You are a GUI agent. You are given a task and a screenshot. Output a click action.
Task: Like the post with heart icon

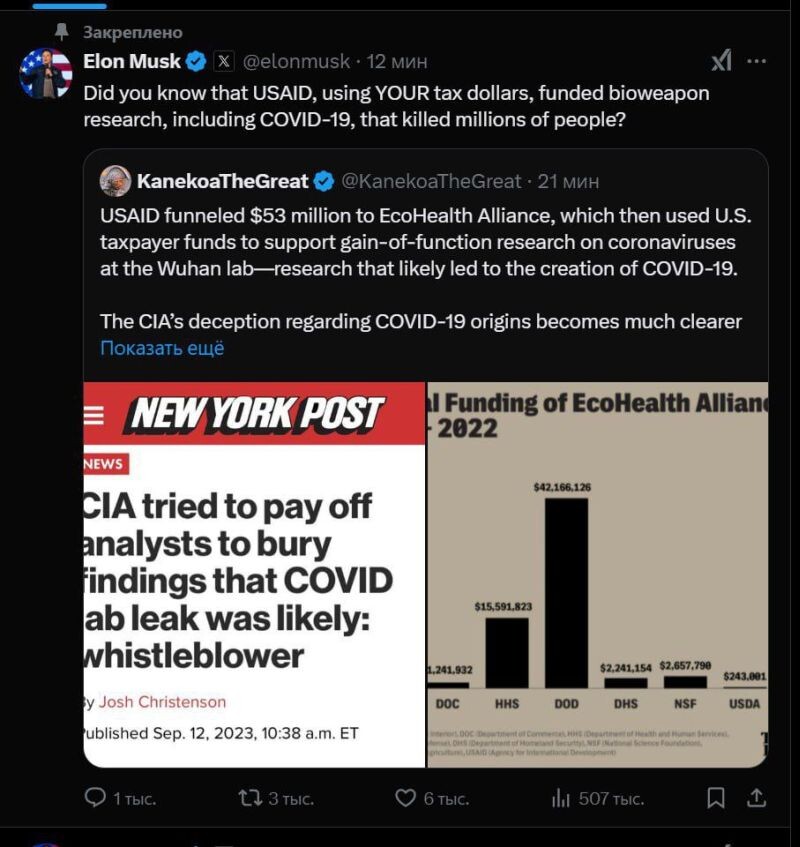[406, 798]
